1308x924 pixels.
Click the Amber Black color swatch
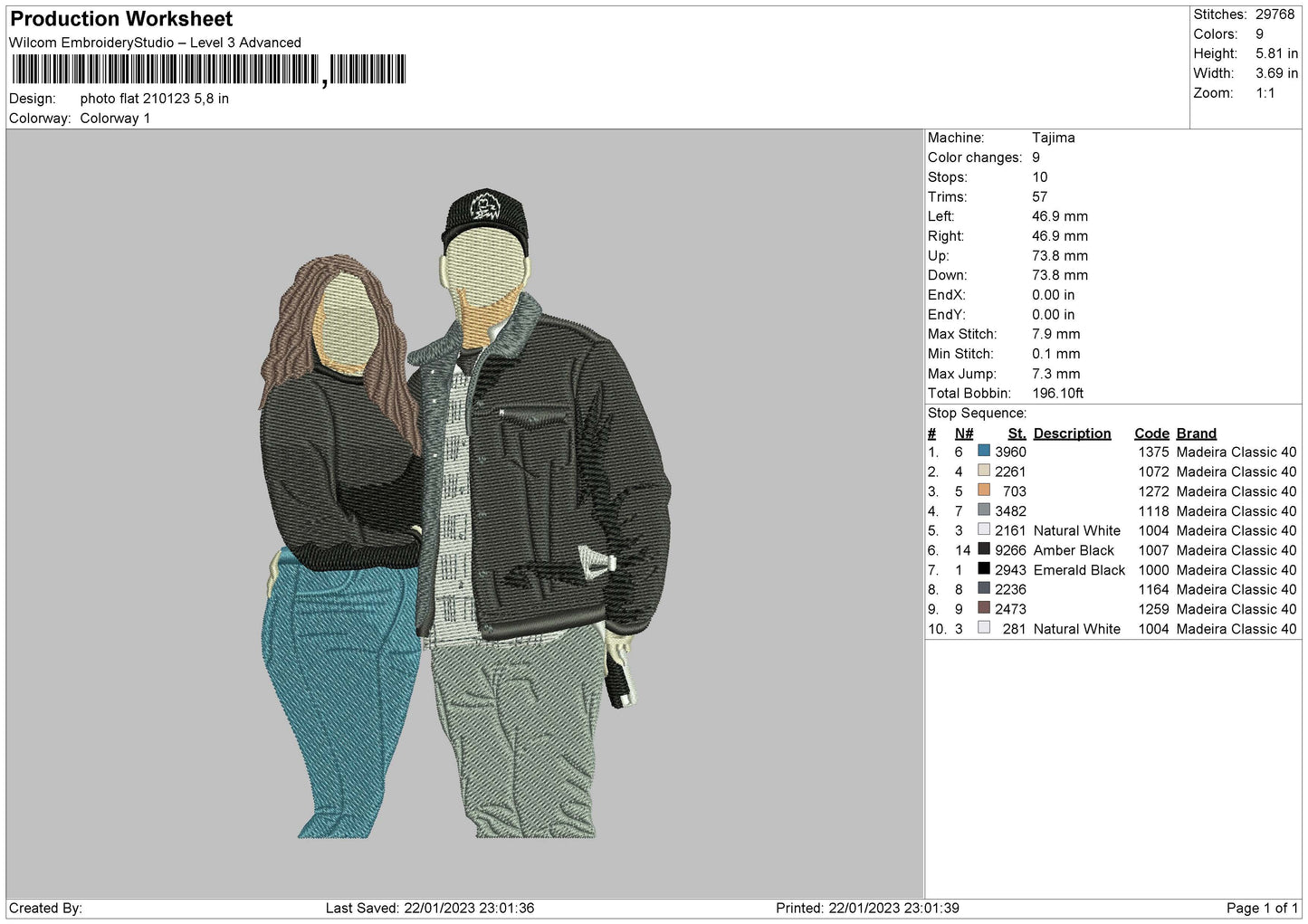[x=984, y=549]
